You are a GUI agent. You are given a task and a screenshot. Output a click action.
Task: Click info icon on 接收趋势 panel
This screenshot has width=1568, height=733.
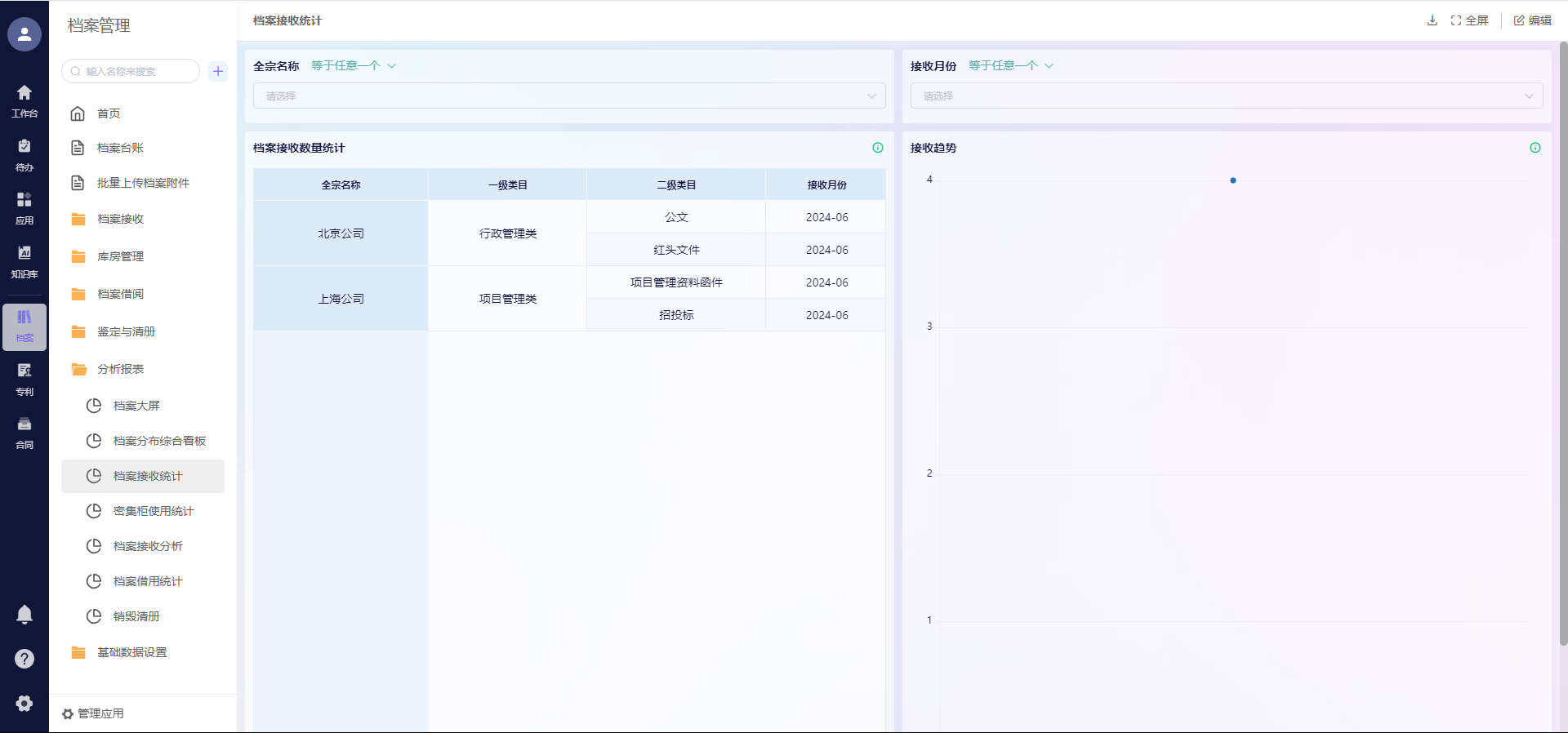tap(1535, 148)
